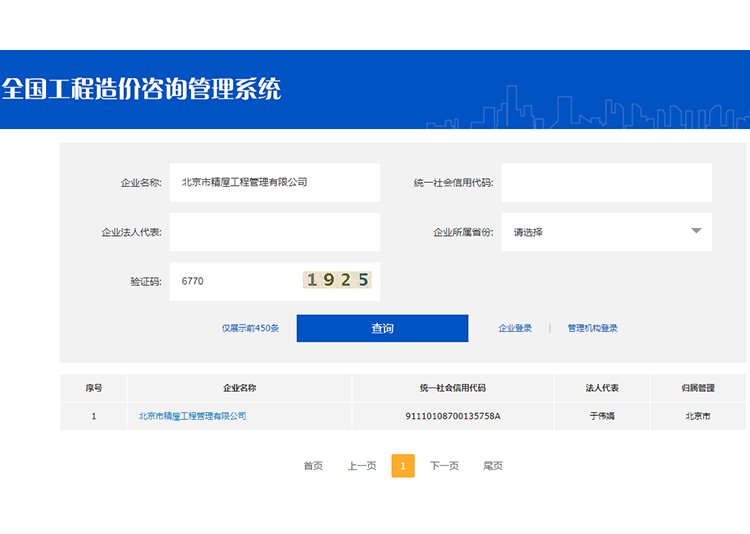
Task: Go to 上一页 in pagination
Action: pos(362,466)
